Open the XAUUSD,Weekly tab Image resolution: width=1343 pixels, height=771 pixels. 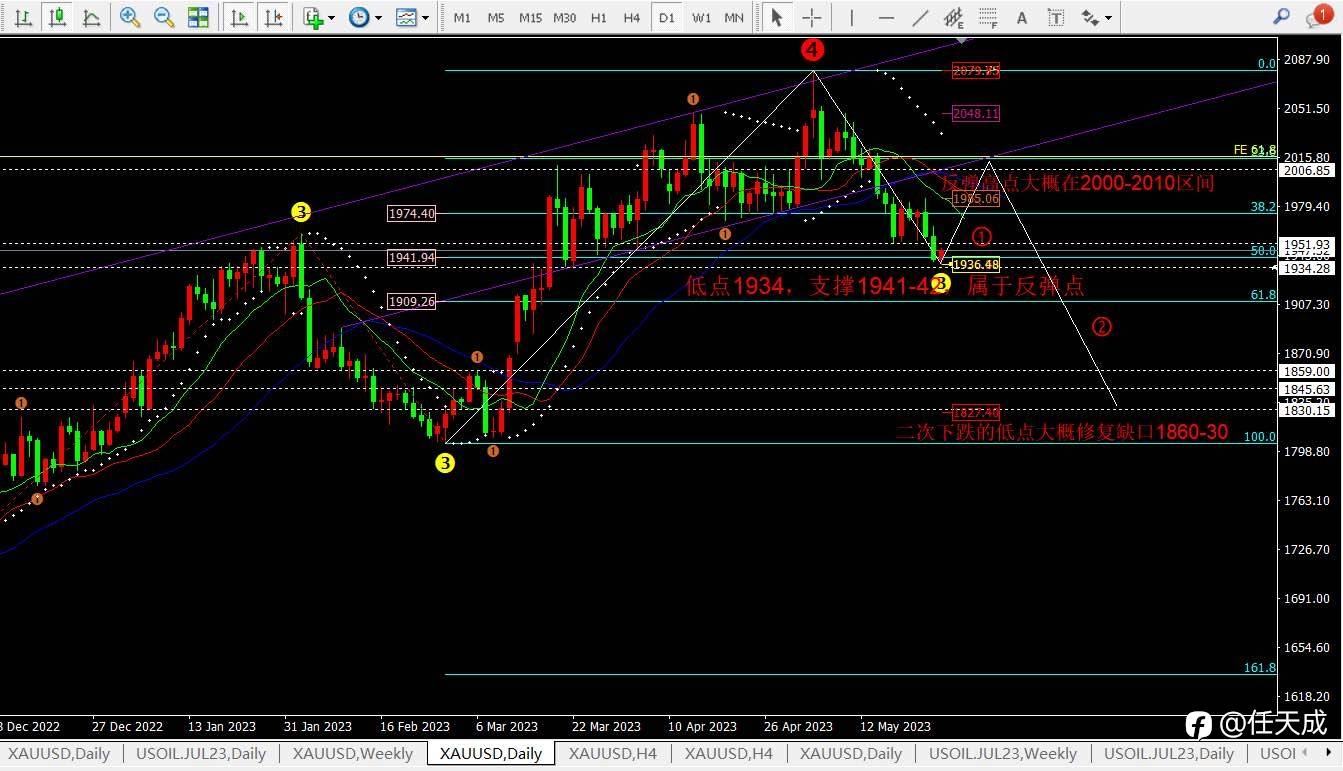click(x=353, y=753)
